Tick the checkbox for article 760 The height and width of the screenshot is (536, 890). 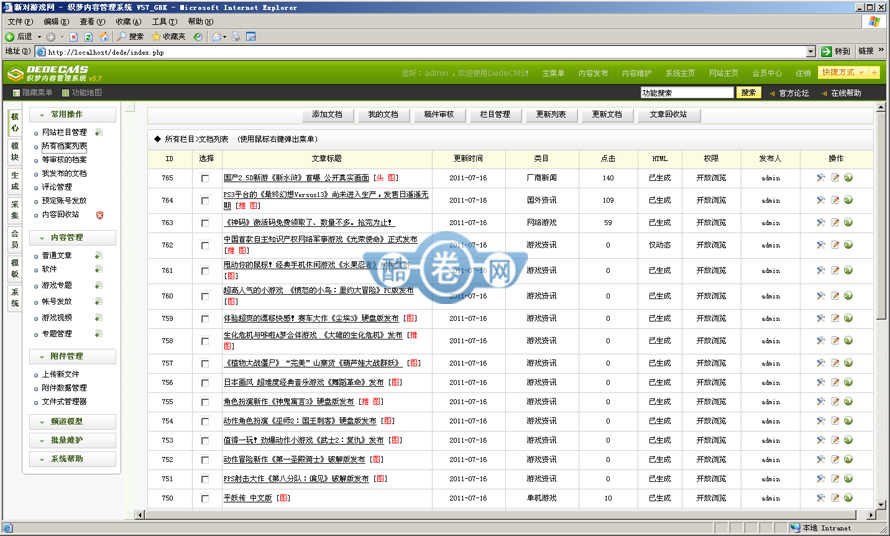[x=205, y=296]
